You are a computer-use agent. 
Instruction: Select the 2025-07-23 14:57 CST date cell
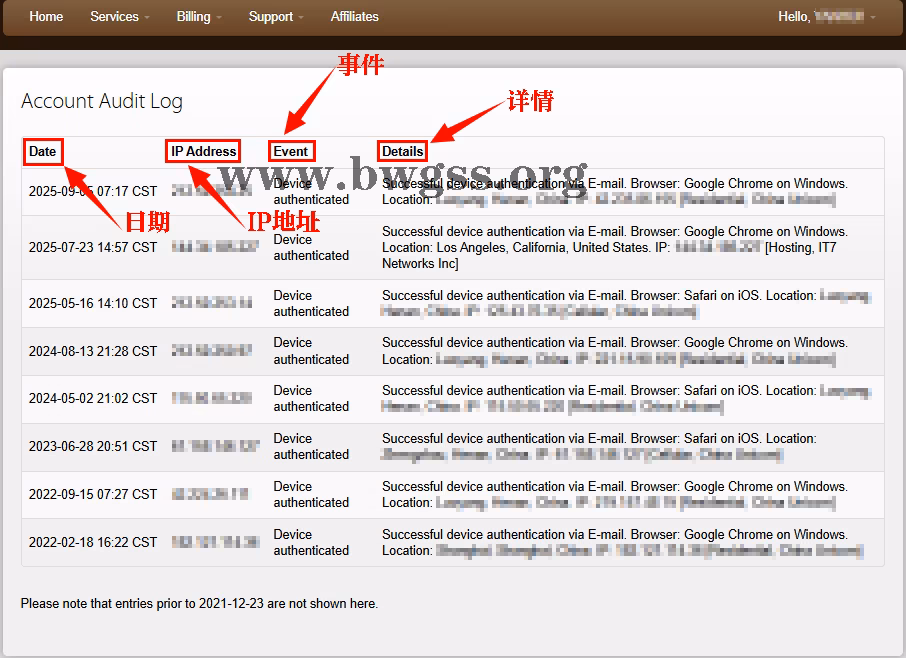[x=92, y=247]
